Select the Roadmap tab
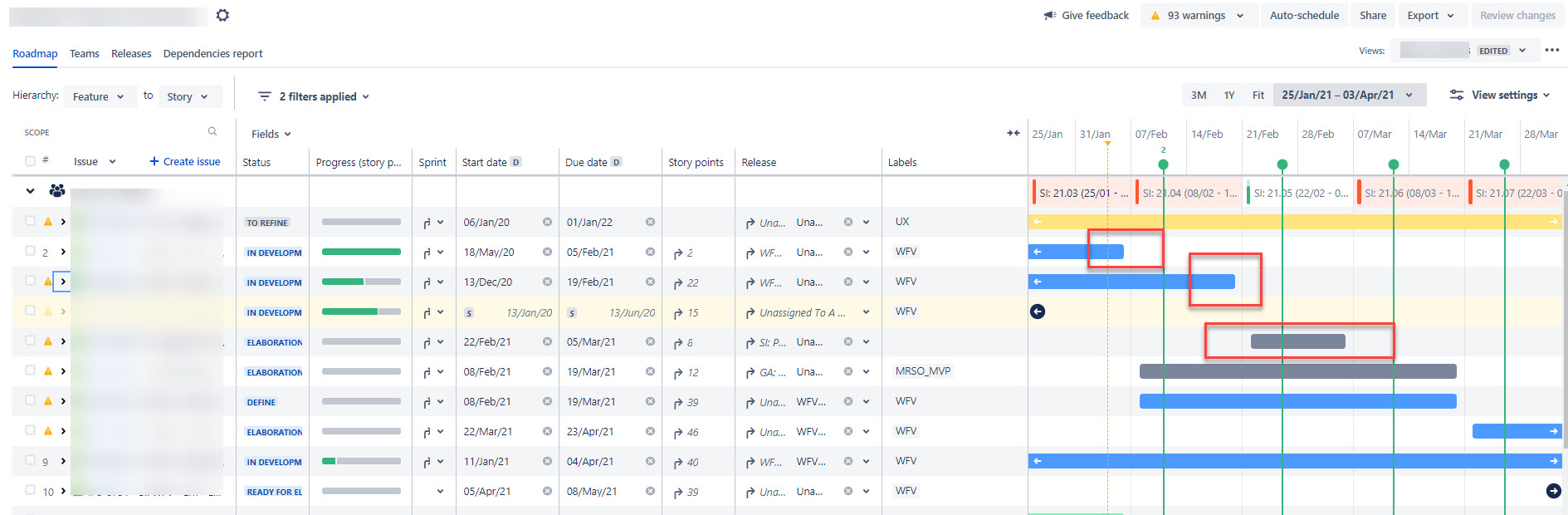Image resolution: width=1568 pixels, height=515 pixels. click(35, 53)
